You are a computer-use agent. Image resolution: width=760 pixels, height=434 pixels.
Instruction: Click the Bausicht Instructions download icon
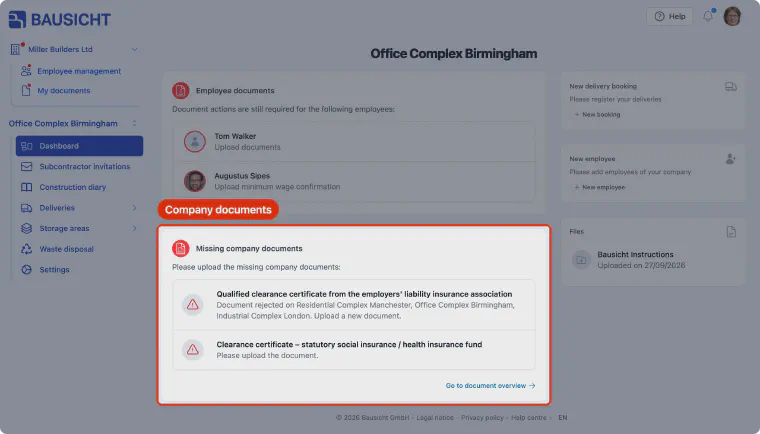581,260
